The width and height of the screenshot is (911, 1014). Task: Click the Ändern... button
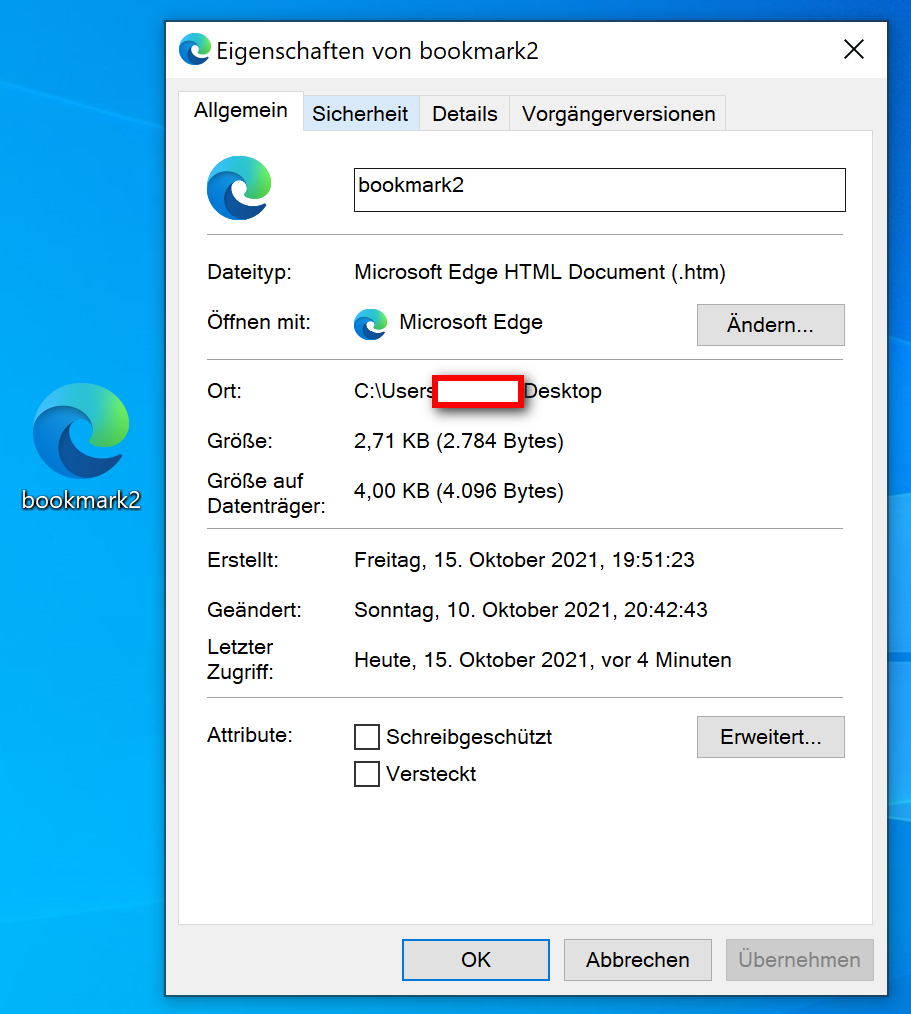coord(770,325)
